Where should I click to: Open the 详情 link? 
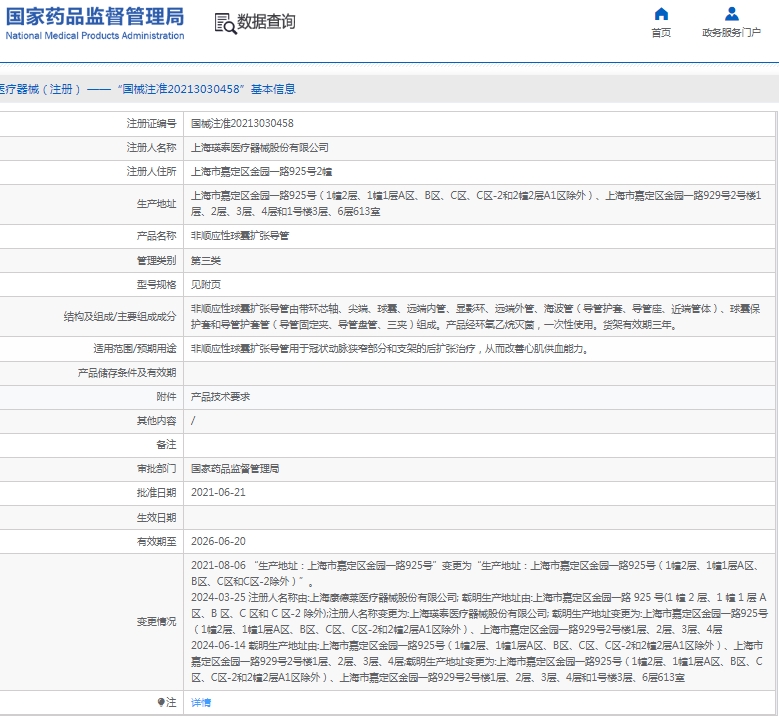point(201,703)
